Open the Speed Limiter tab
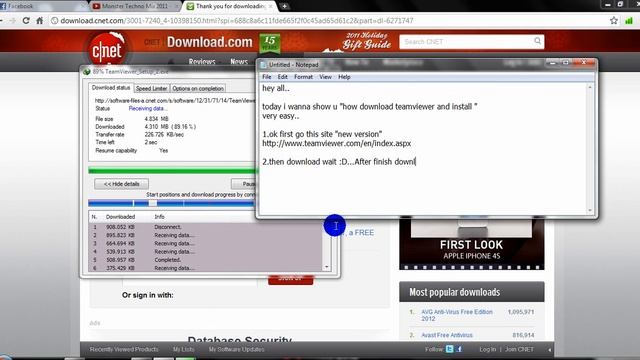This screenshot has width=640, height=360. 151,89
